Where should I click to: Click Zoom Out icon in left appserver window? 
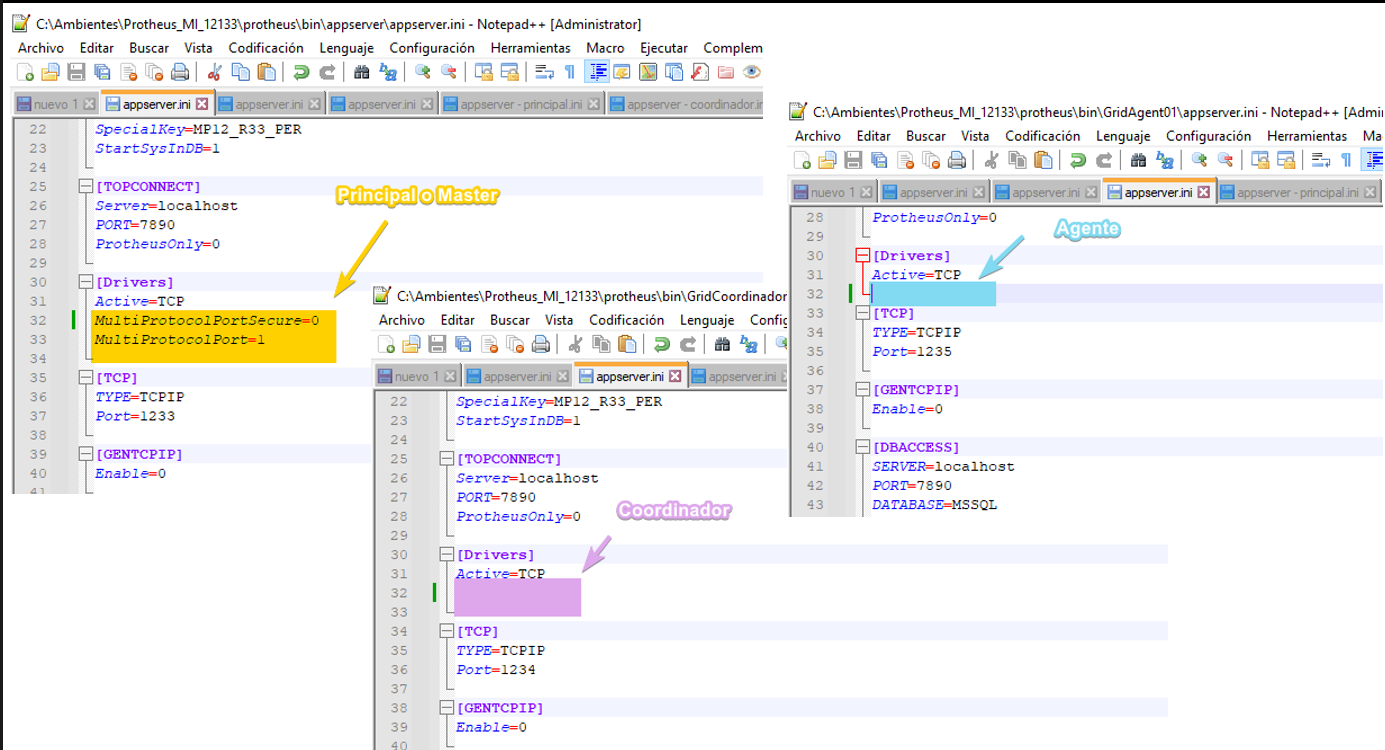(x=448, y=72)
